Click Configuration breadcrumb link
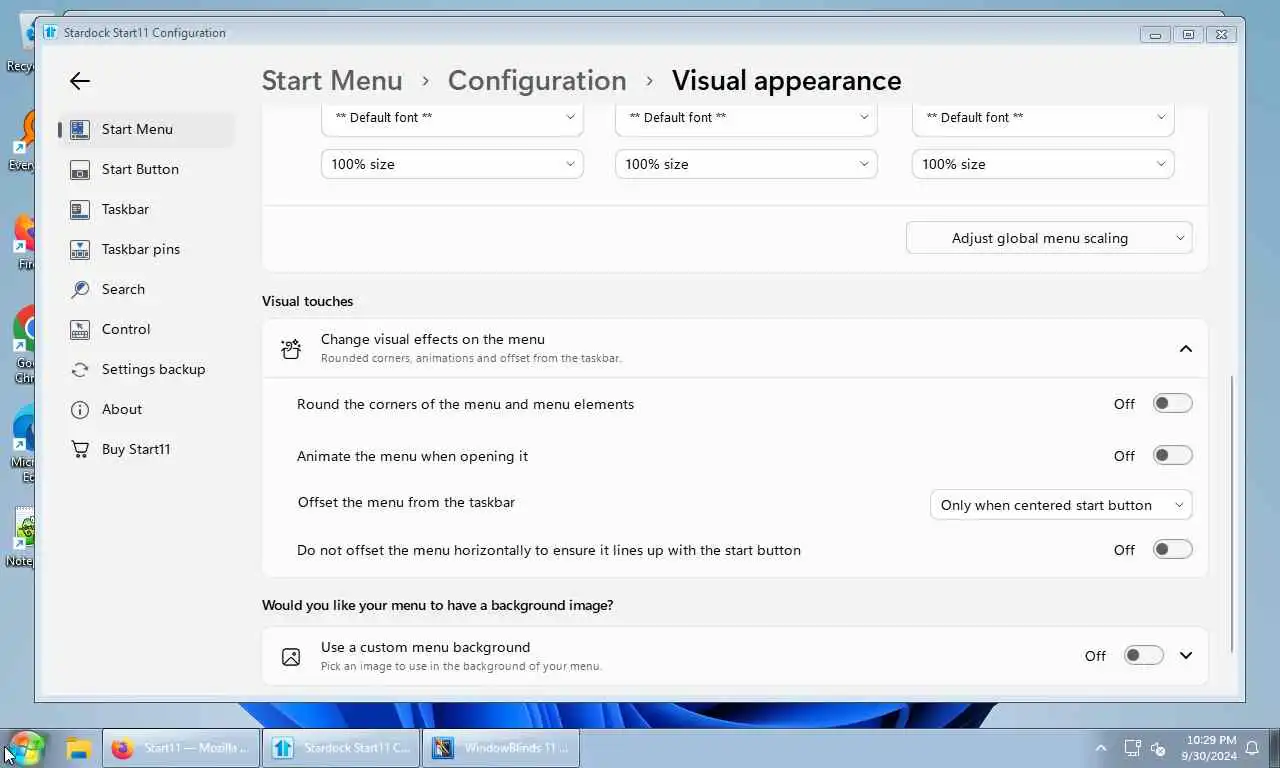 click(537, 81)
